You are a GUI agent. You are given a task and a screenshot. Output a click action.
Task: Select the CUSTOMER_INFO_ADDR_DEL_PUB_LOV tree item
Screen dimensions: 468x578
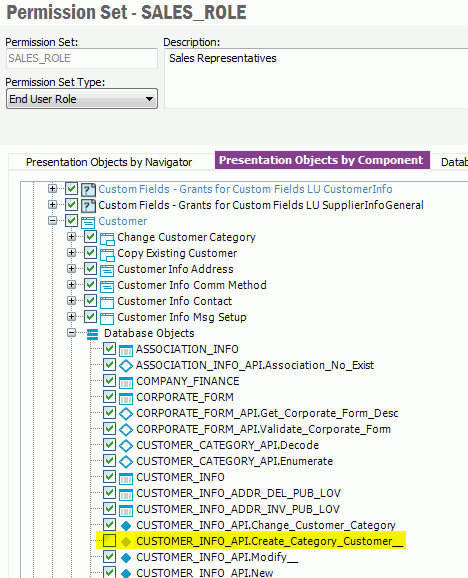point(238,493)
